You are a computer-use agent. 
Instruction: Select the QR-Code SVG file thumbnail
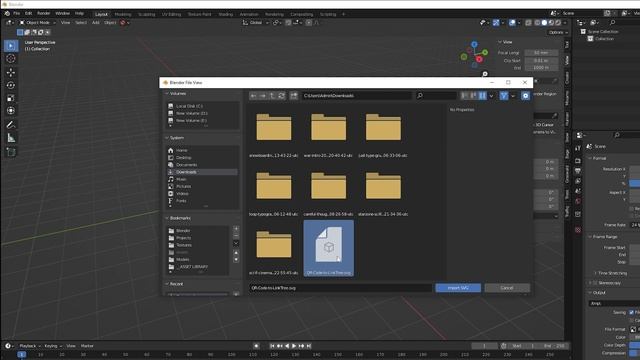329,248
